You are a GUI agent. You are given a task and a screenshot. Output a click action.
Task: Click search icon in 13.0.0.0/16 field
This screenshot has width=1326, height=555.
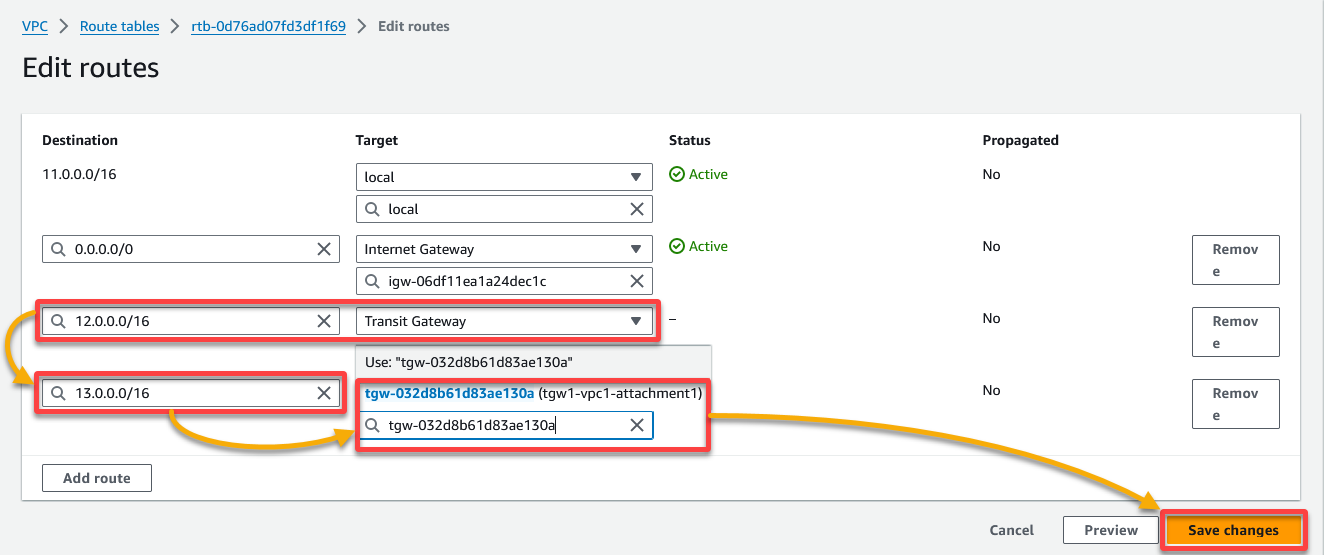(58, 393)
